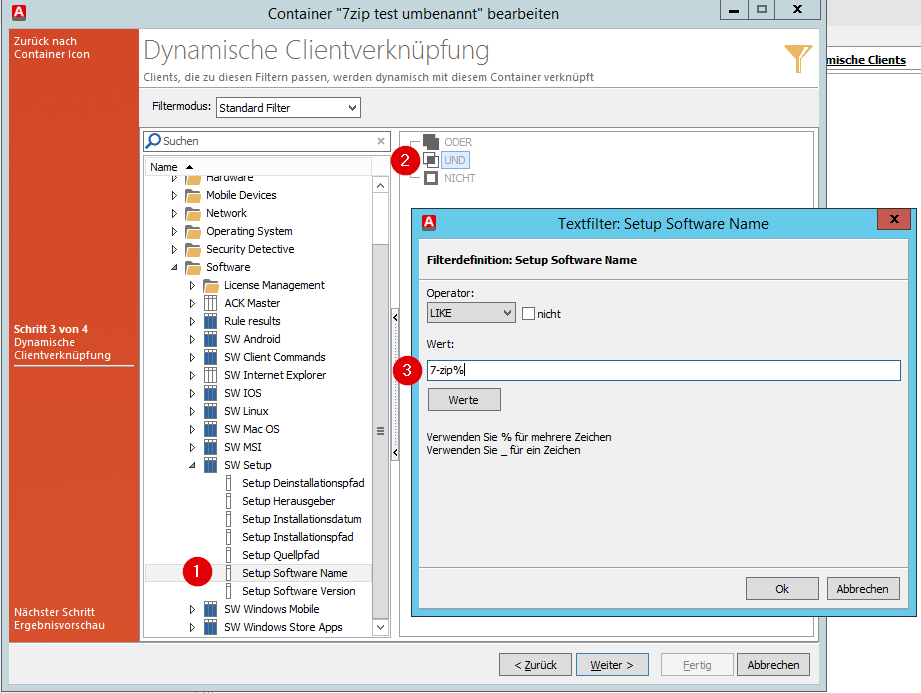Click the ACK Master table icon

[x=210, y=303]
